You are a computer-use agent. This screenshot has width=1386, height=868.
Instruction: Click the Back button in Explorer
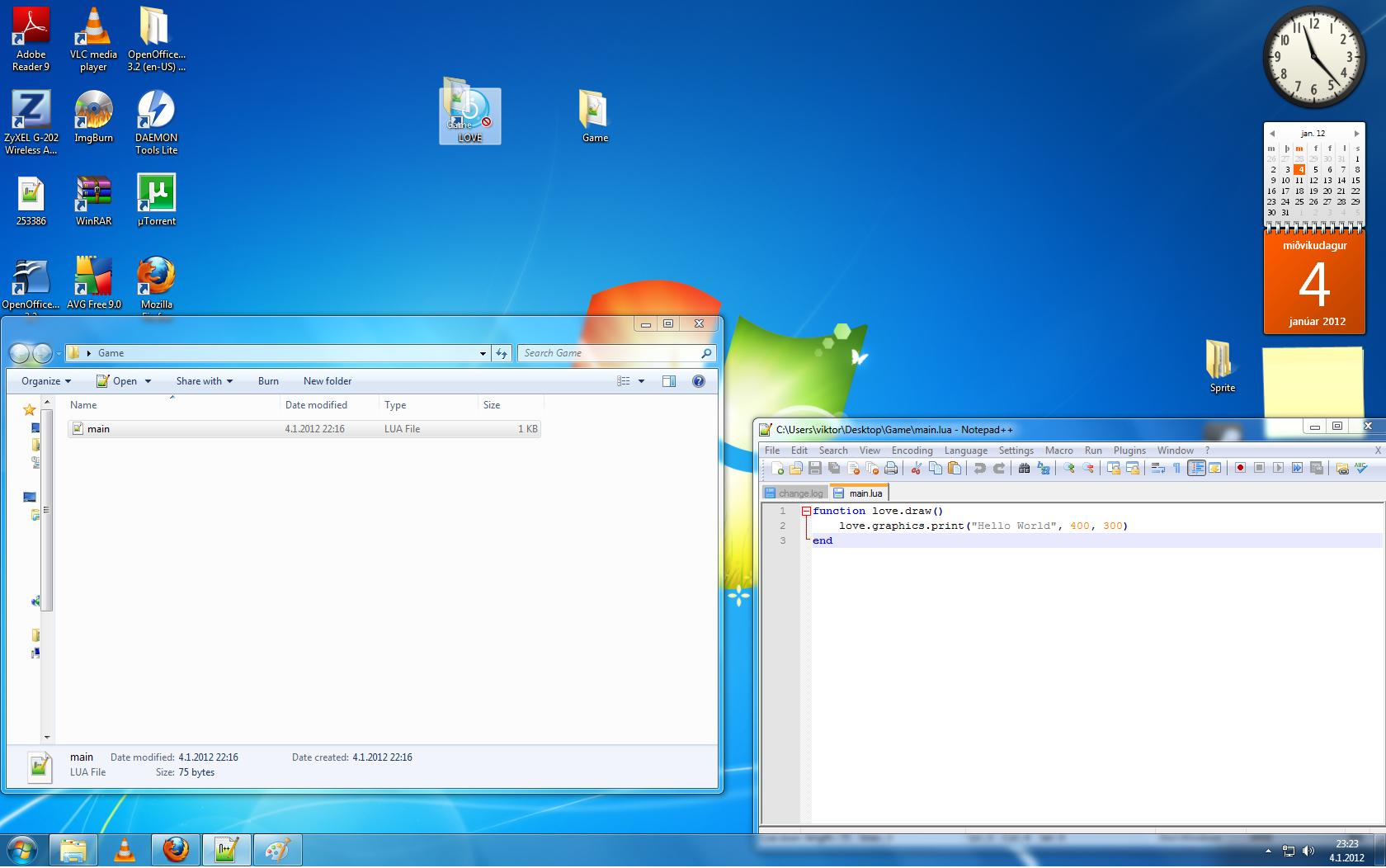click(20, 353)
